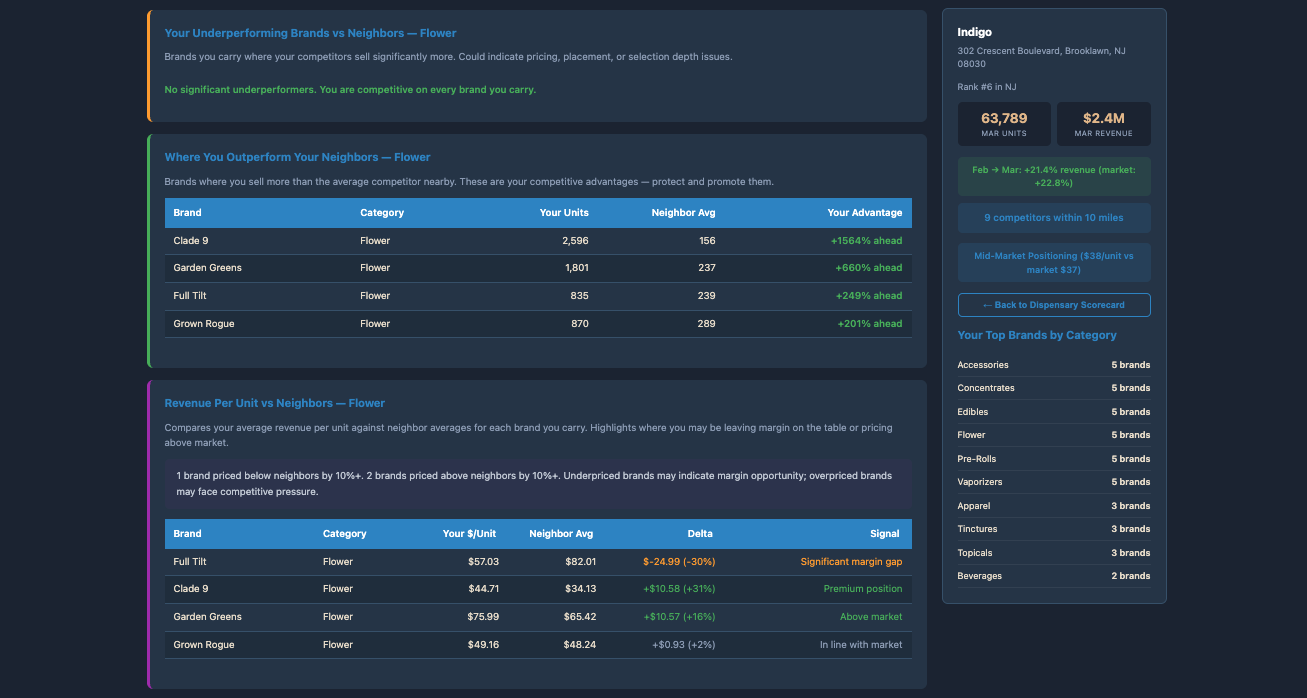Open the Pre-Rolls row in Top Brands

[1054, 459]
